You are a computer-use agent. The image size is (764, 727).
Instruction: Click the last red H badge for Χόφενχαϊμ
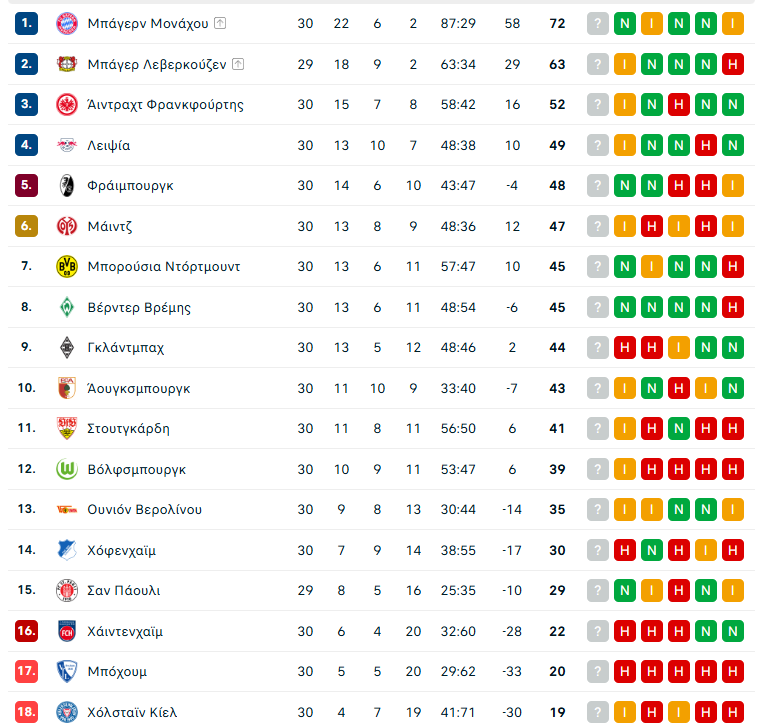click(x=733, y=550)
